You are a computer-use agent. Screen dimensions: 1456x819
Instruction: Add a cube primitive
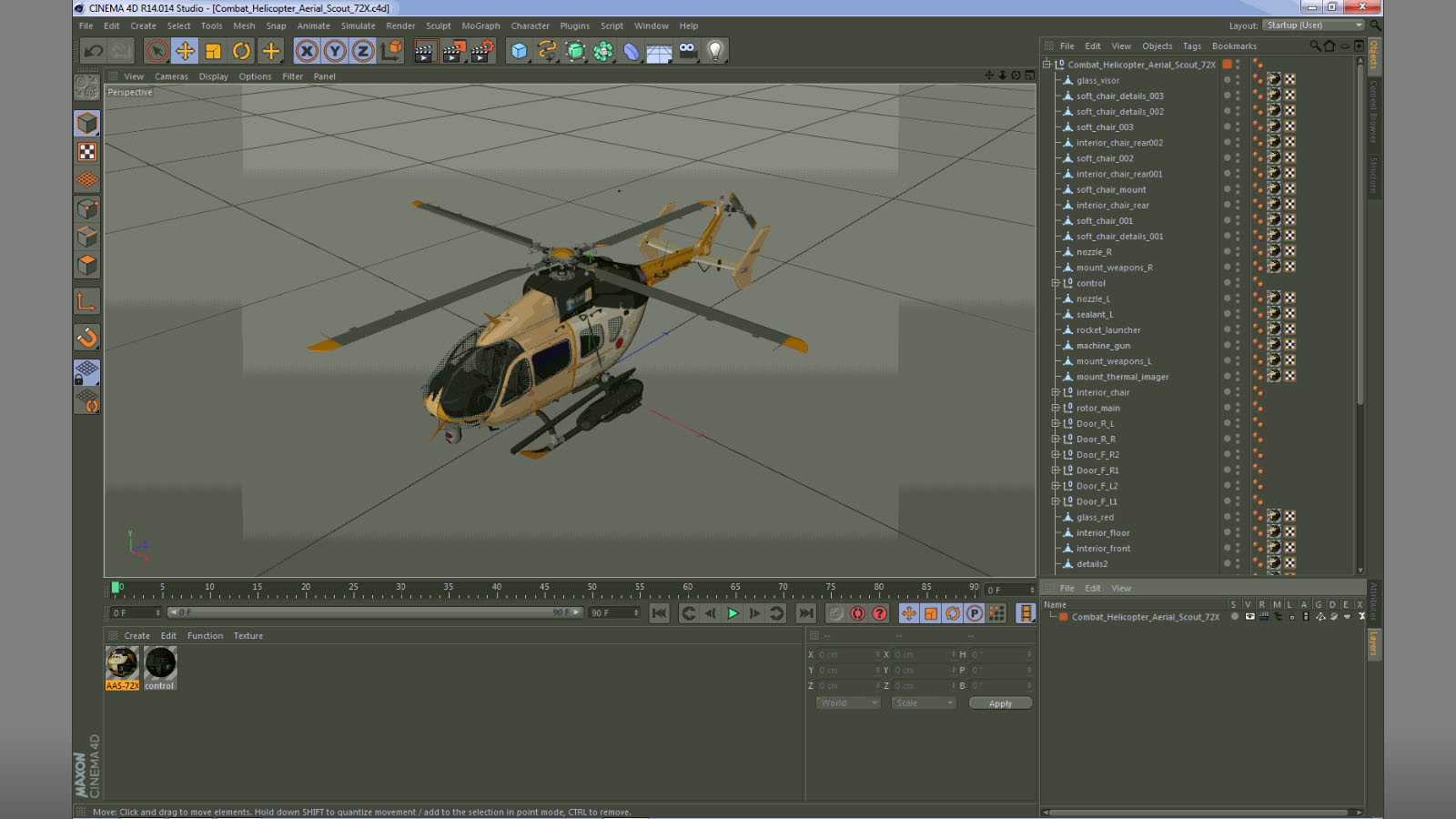(519, 51)
